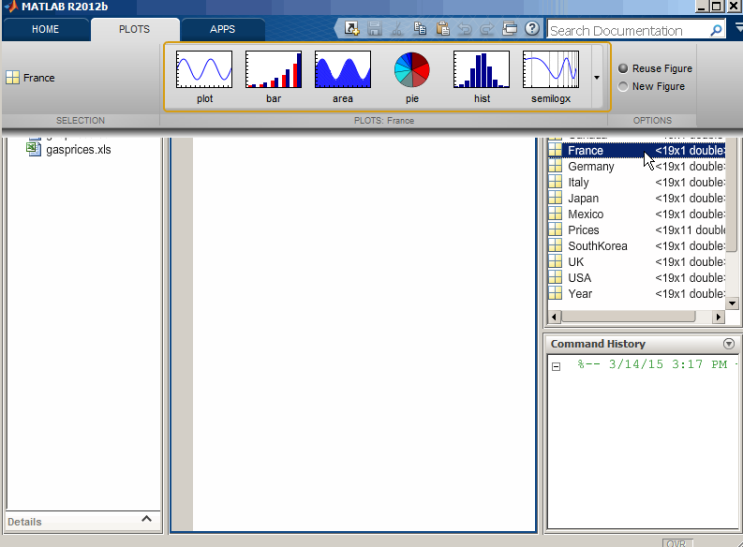Image resolution: width=743 pixels, height=547 pixels.
Task: Collapse the 3/14/15 command history session
Action: click(556, 366)
